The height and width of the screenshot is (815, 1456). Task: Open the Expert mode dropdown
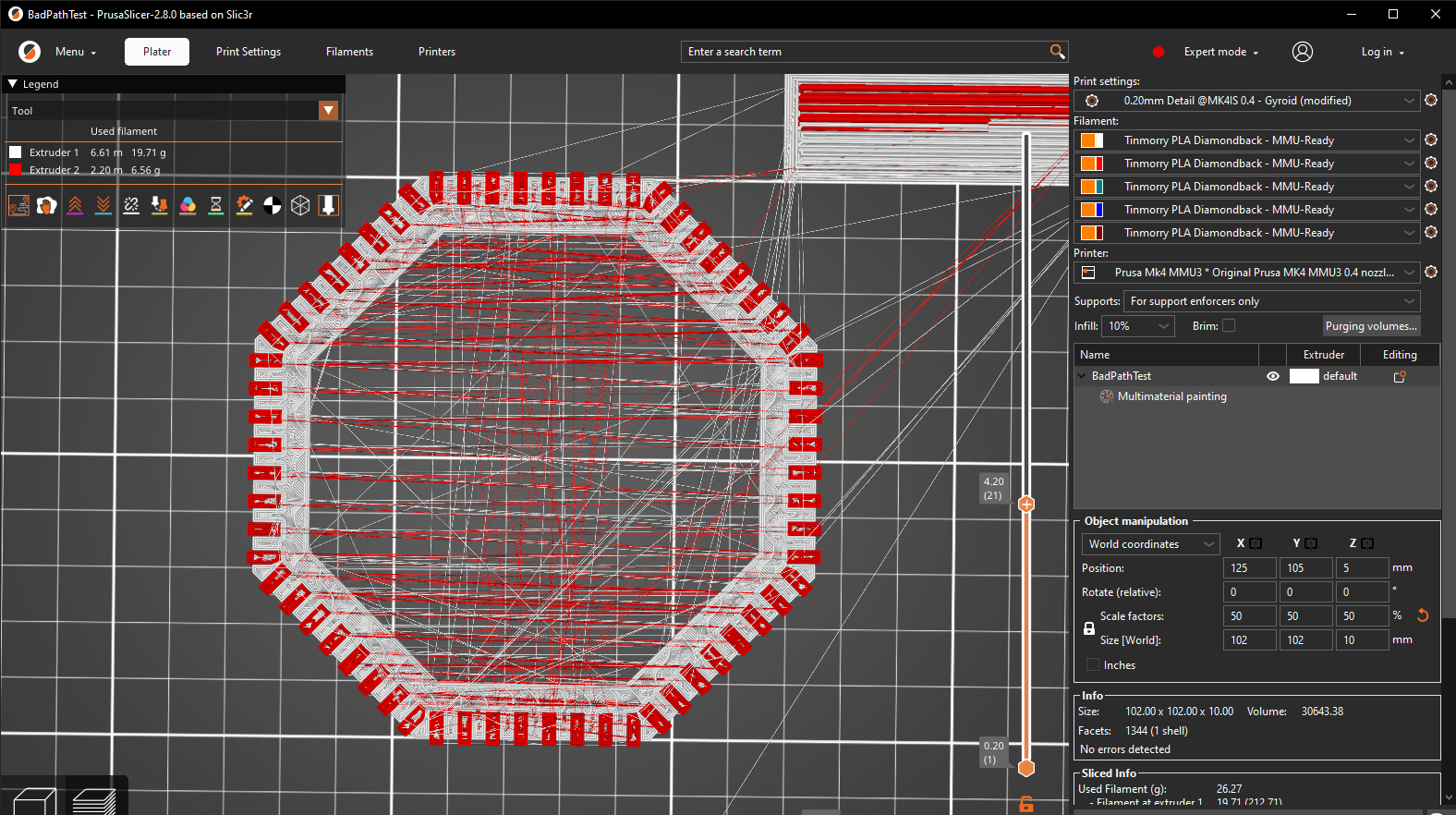pos(1221,52)
